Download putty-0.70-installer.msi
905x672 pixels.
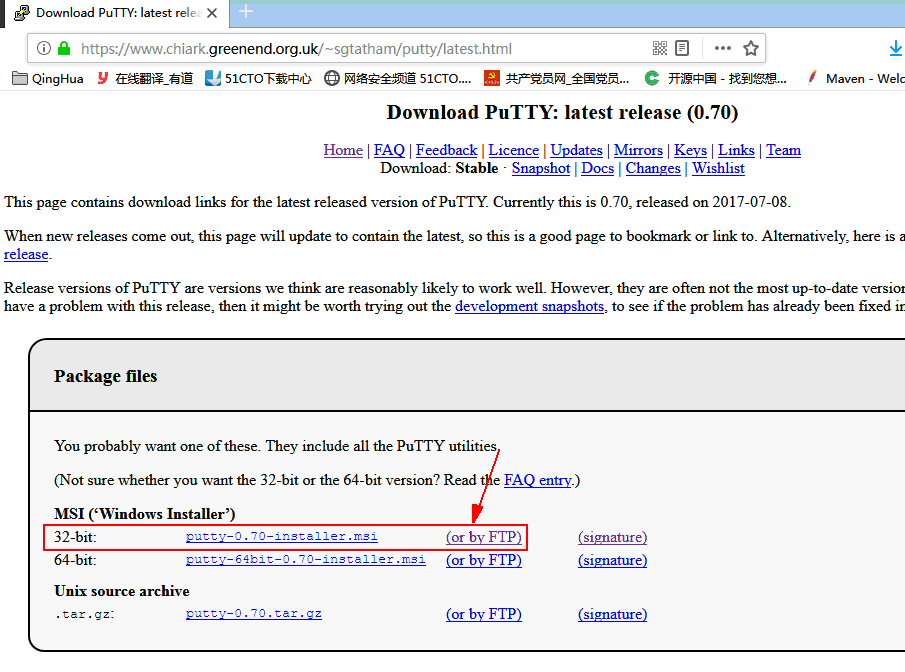point(282,536)
